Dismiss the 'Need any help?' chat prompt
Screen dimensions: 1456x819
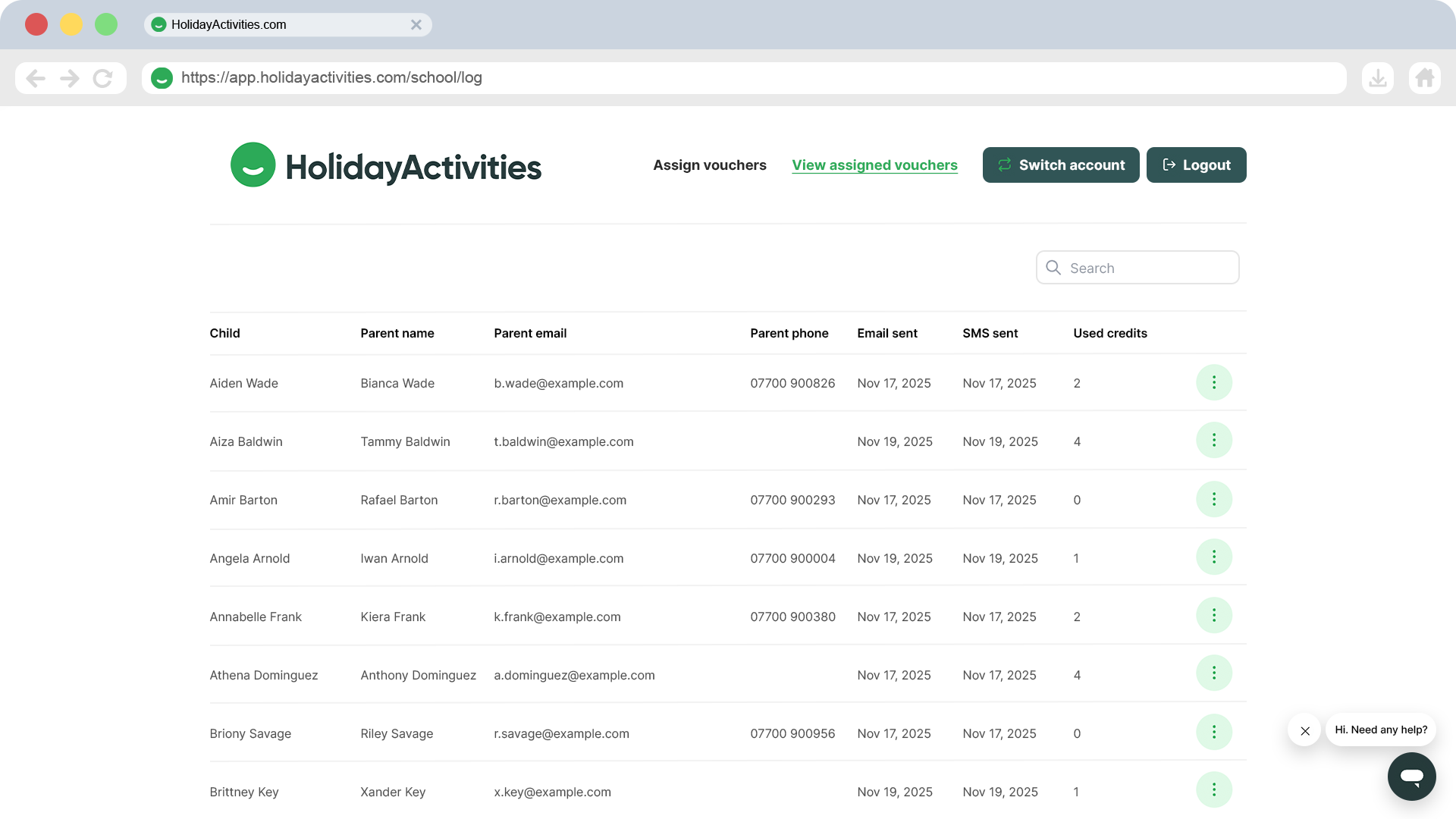point(1304,731)
